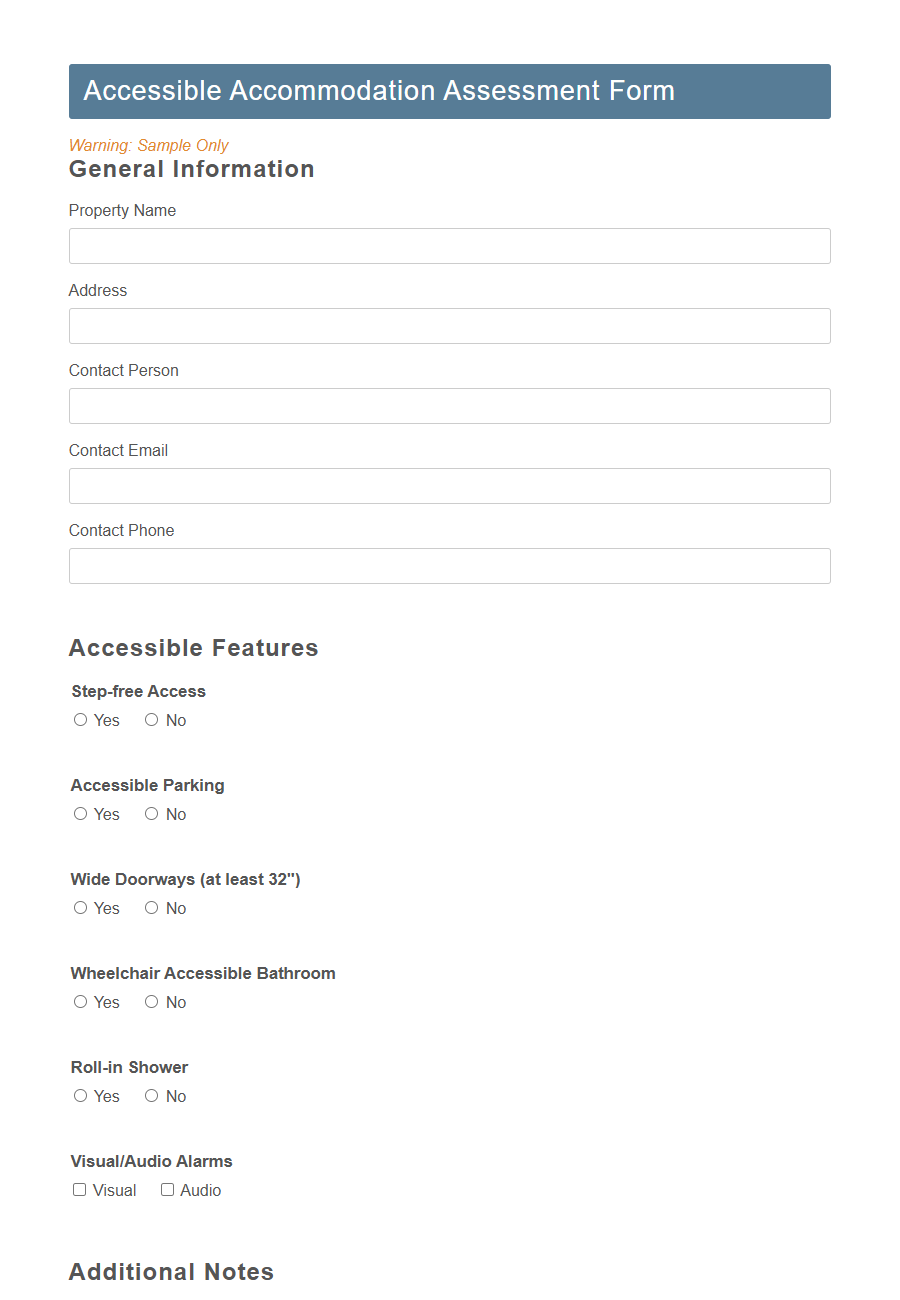Select Yes for Wheelchair Accessible Bathroom
The image size is (900, 1300).
(80, 1001)
